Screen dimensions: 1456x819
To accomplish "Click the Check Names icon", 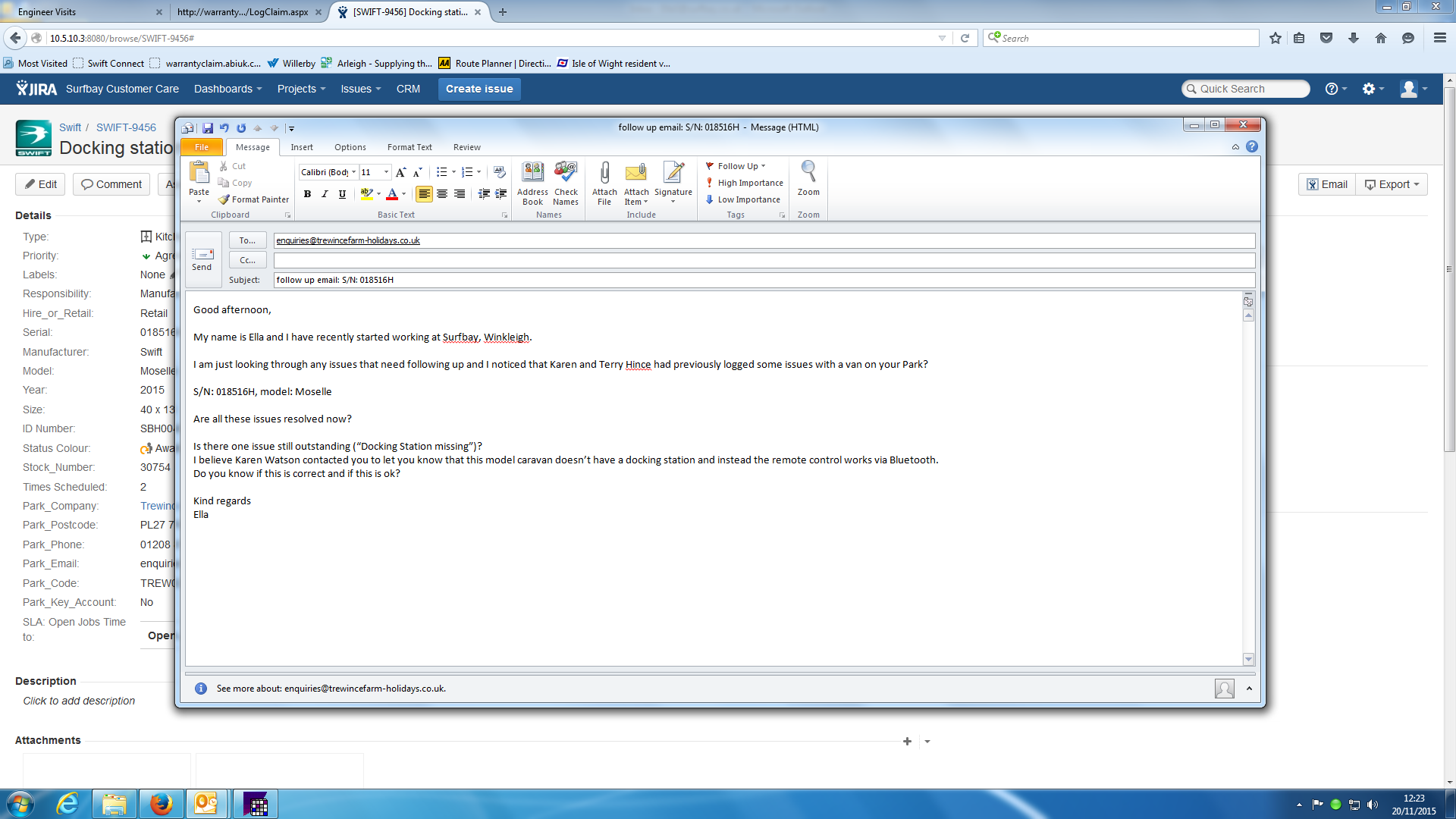I will click(566, 180).
